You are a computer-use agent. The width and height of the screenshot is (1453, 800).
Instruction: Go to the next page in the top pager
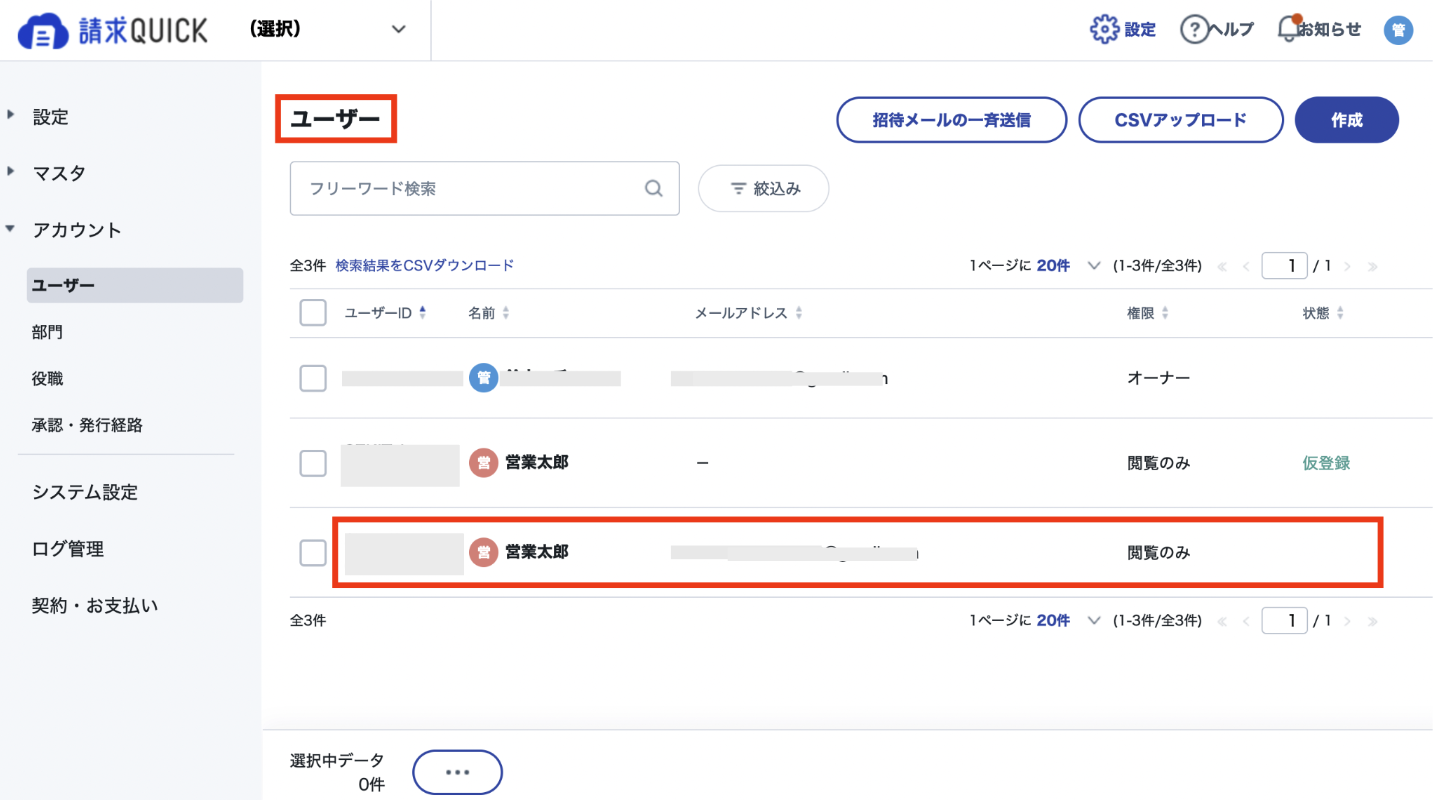click(x=1348, y=266)
